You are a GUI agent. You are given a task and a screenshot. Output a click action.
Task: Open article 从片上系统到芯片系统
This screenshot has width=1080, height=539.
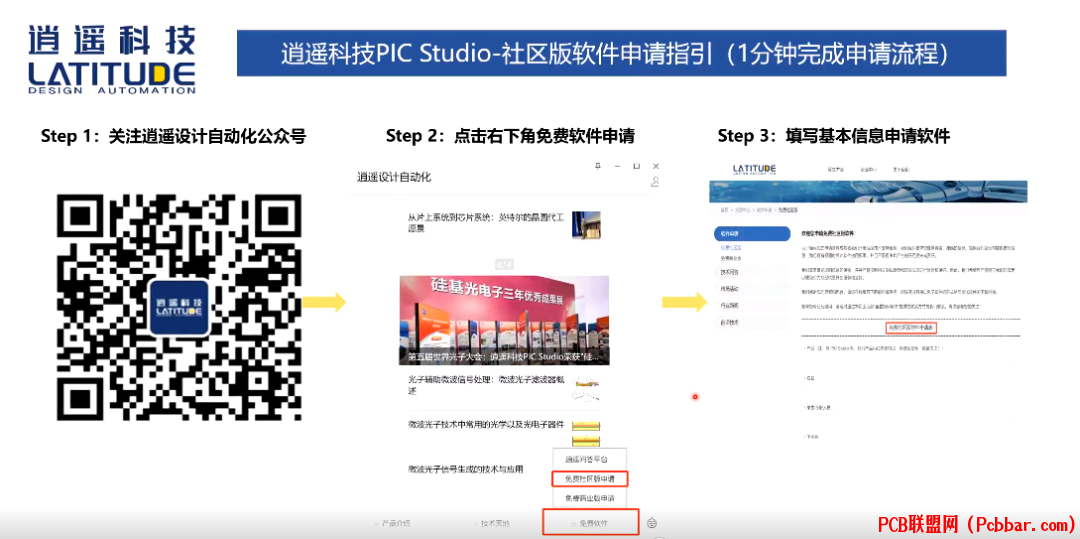[486, 222]
